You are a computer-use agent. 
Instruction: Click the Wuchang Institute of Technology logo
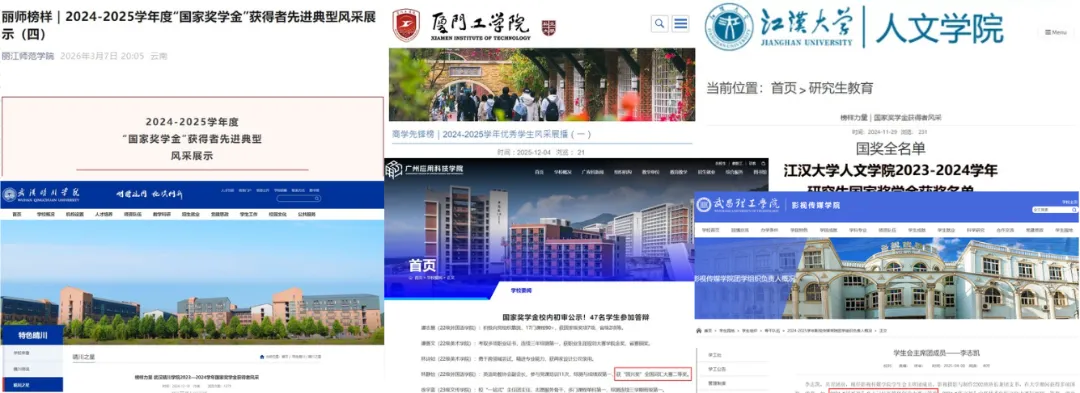(x=738, y=204)
